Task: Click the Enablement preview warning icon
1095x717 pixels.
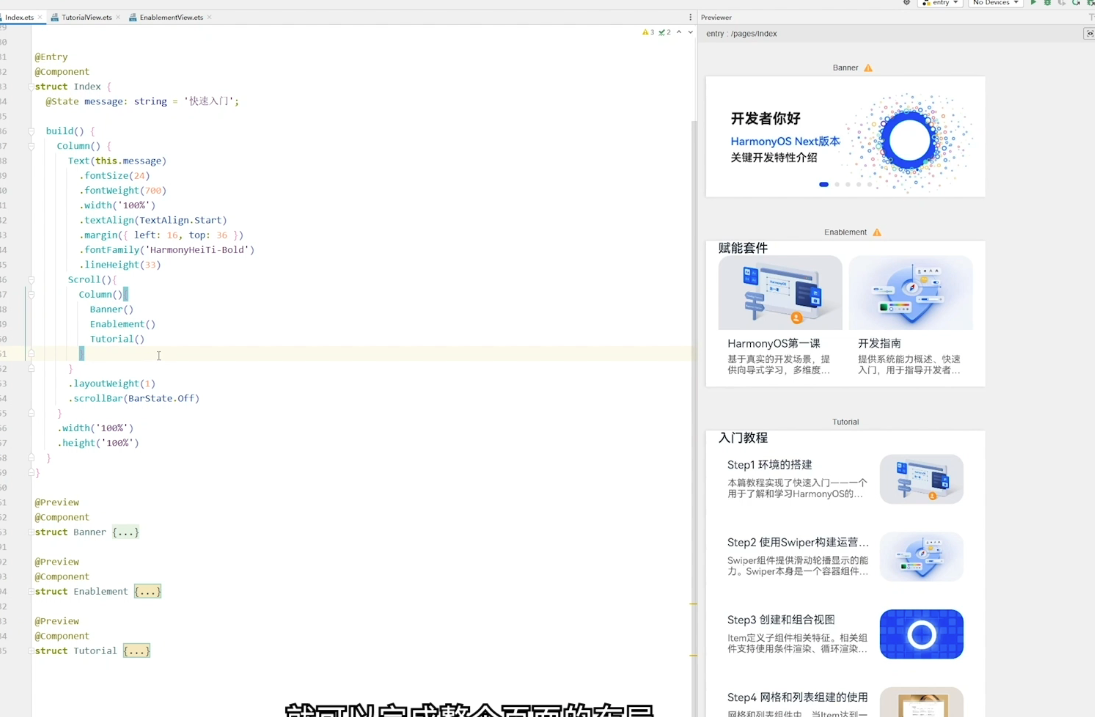Action: [x=877, y=232]
